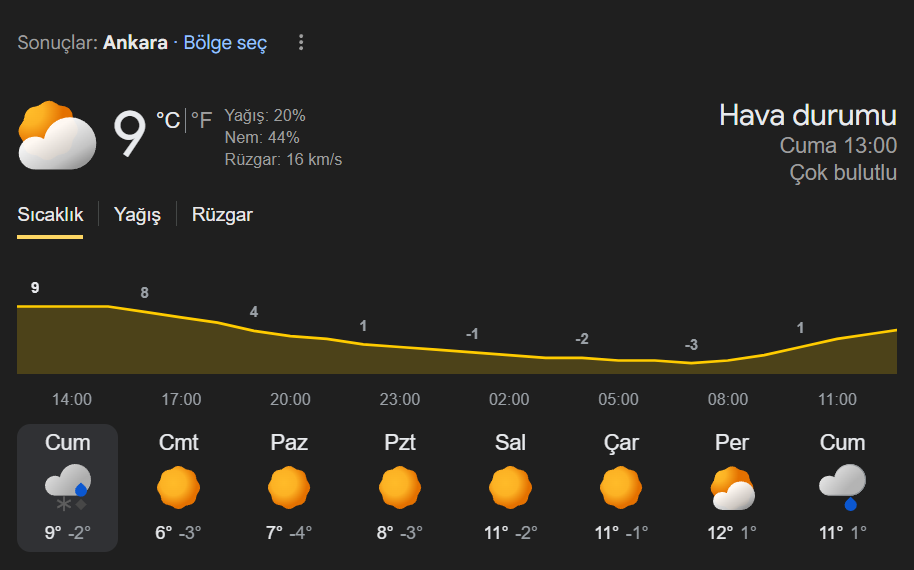Switch temperature unit to °C
Screen dimensions: 914x570
pos(168,121)
